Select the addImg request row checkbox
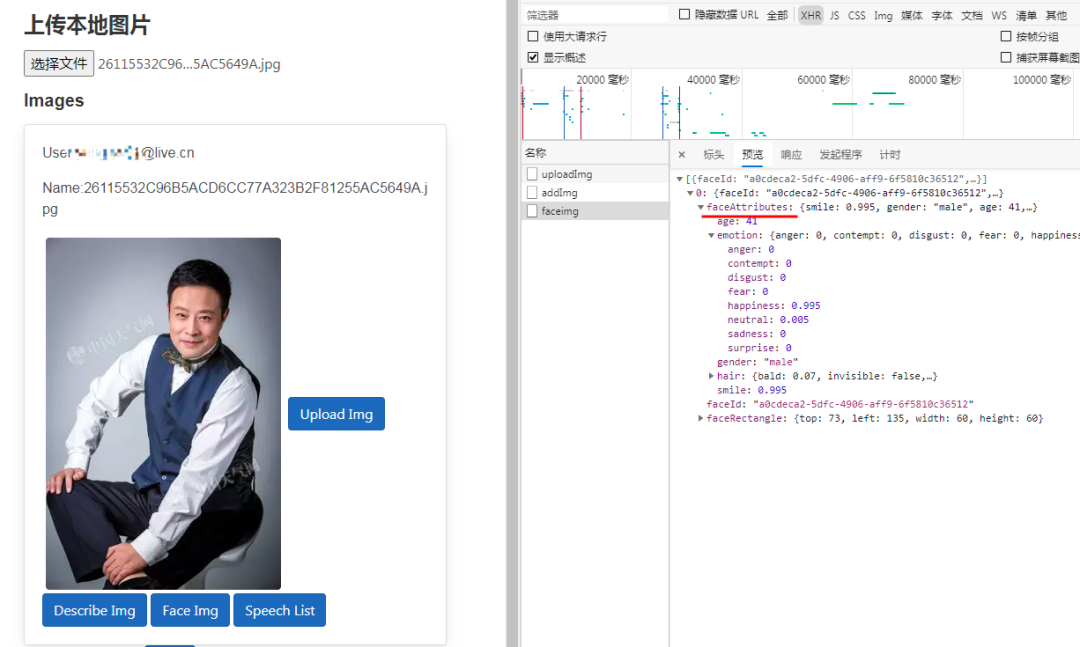Image resolution: width=1080 pixels, height=647 pixels. click(532, 193)
